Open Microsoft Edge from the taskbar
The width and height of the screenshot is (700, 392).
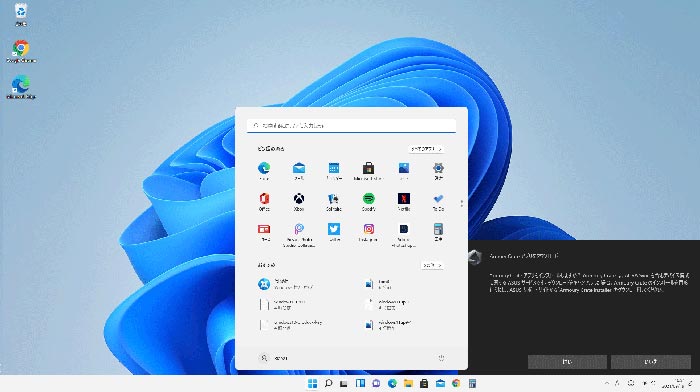392,384
